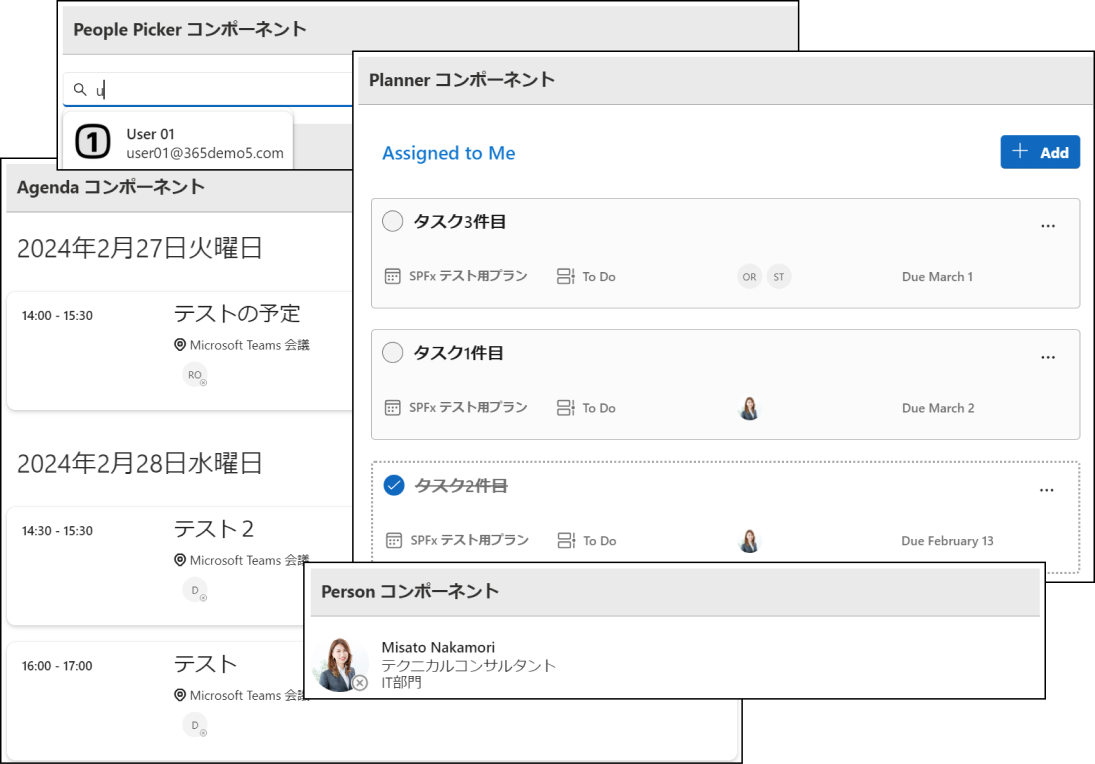The width and height of the screenshot is (1095, 764).
Task: Click To Do bucket label on タスク1件目
Action: click(x=599, y=408)
